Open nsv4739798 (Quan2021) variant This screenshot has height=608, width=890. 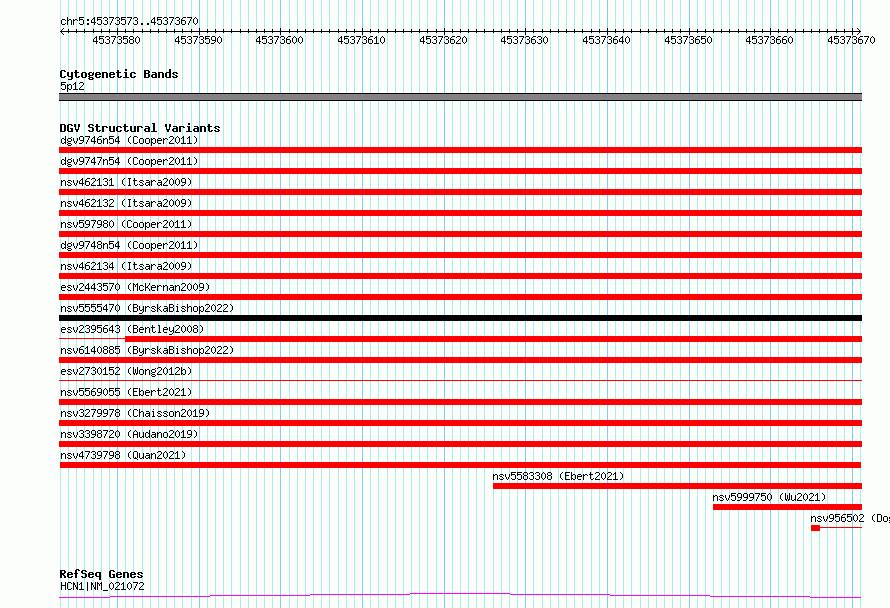(x=123, y=455)
